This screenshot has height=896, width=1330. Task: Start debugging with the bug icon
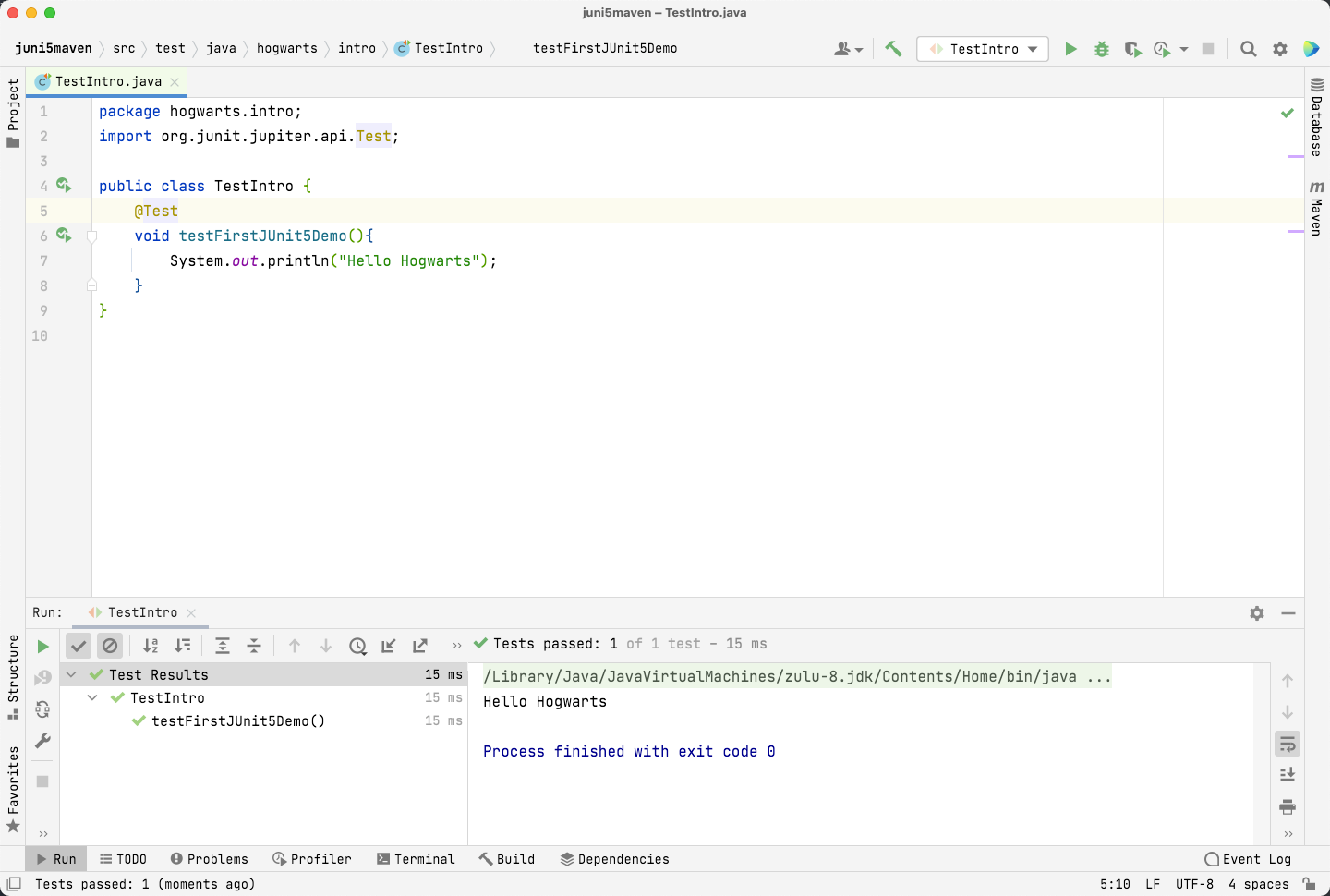[1101, 49]
